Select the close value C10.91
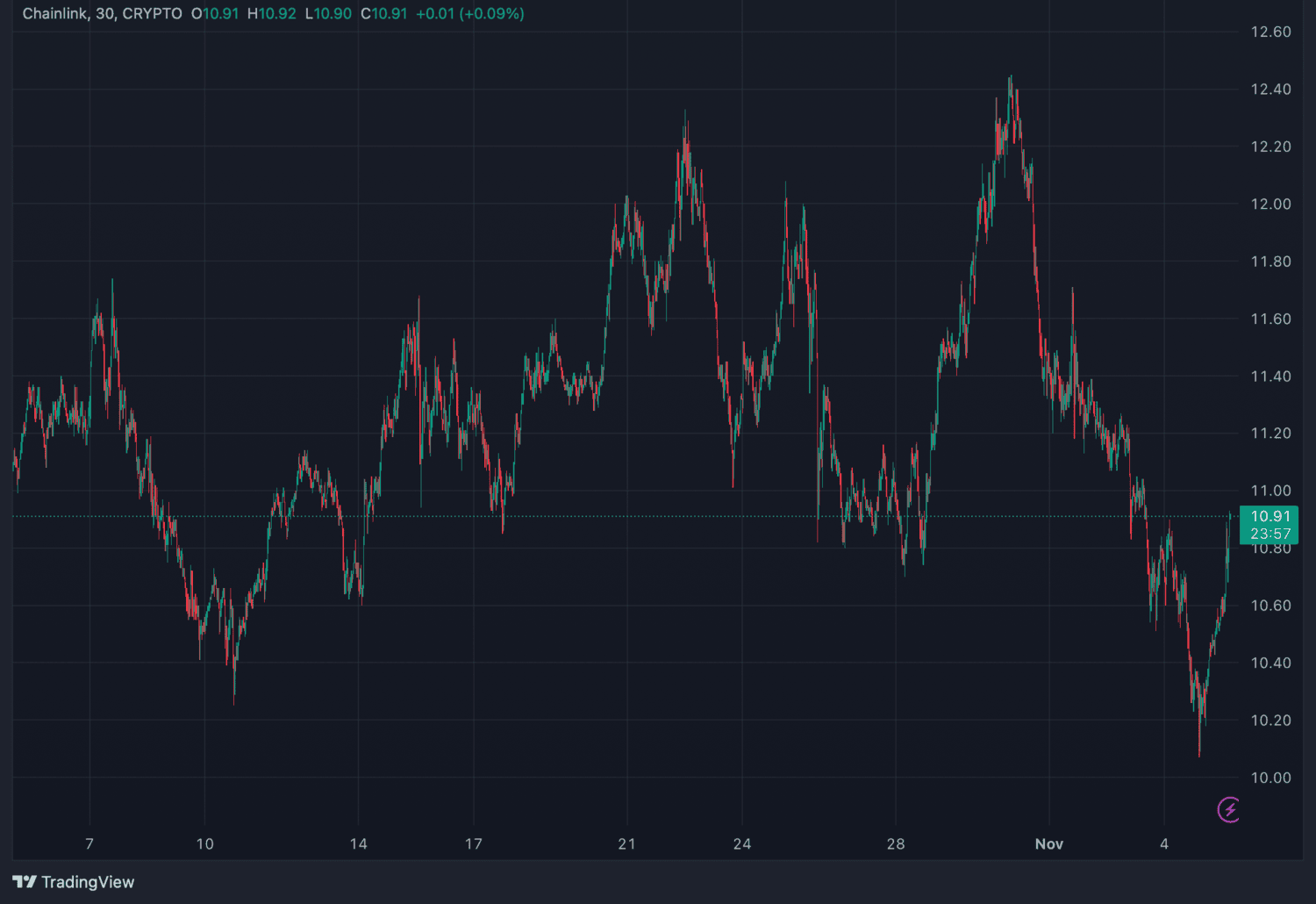The height and width of the screenshot is (904, 1316). (384, 14)
